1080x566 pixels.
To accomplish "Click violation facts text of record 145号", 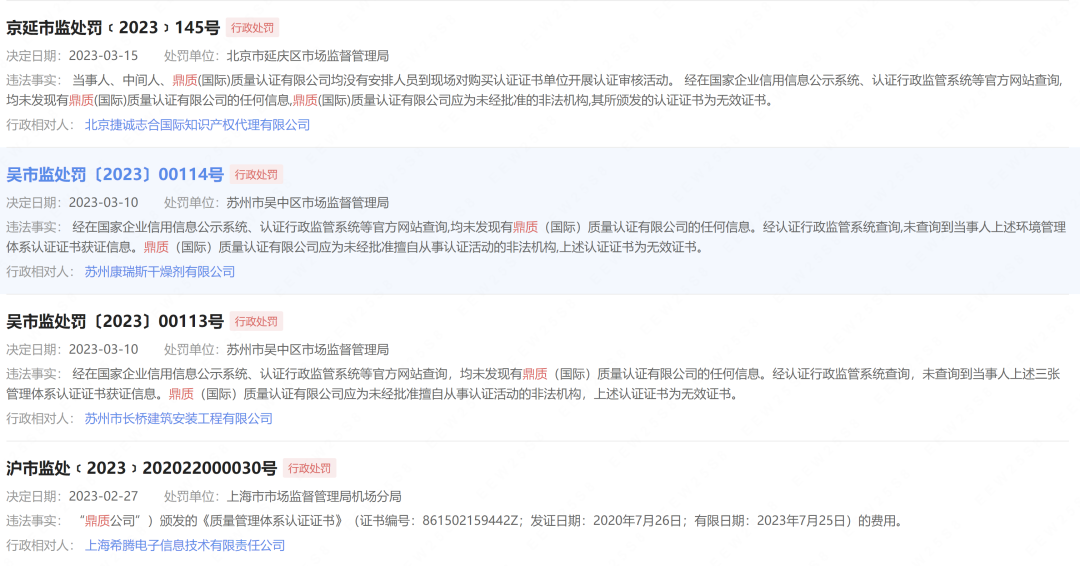I will click(x=534, y=90).
